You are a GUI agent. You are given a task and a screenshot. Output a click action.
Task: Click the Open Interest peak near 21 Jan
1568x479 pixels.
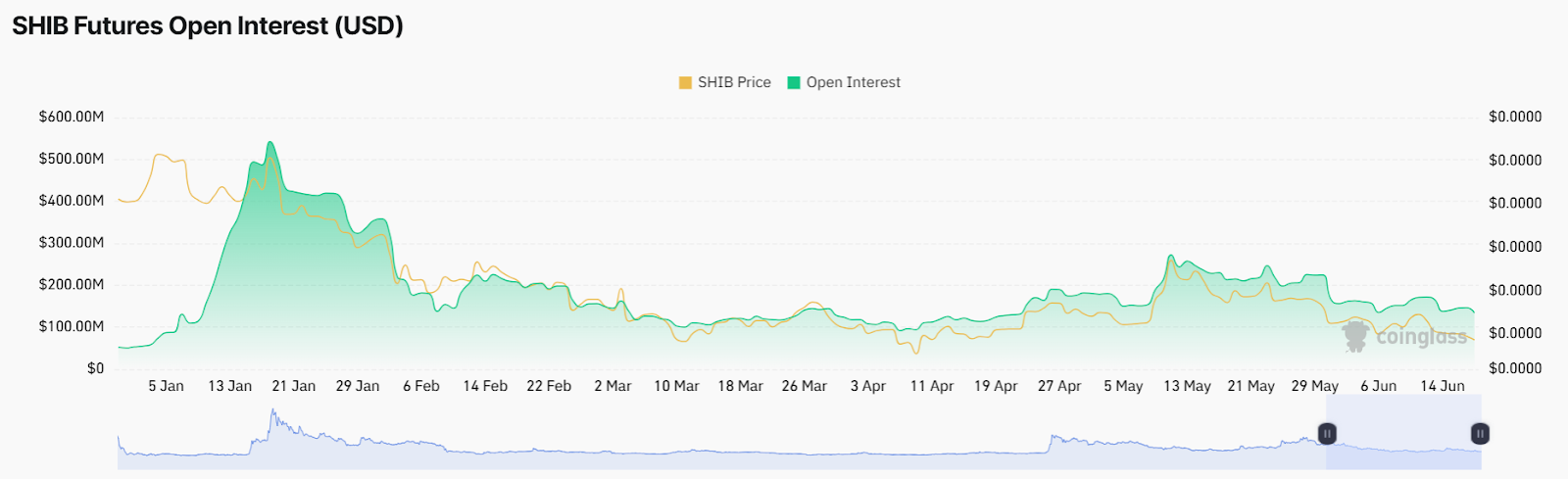click(x=269, y=143)
